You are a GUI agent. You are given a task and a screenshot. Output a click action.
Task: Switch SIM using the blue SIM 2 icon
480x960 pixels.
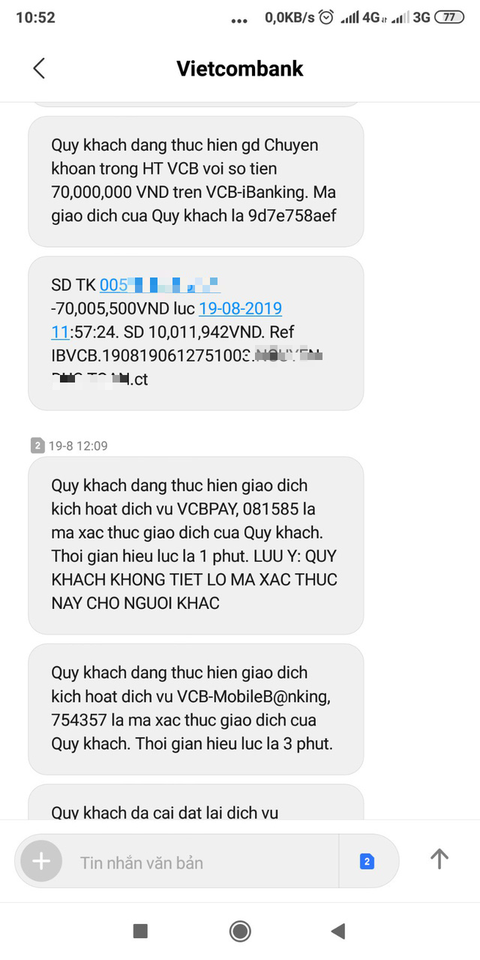(x=367, y=862)
